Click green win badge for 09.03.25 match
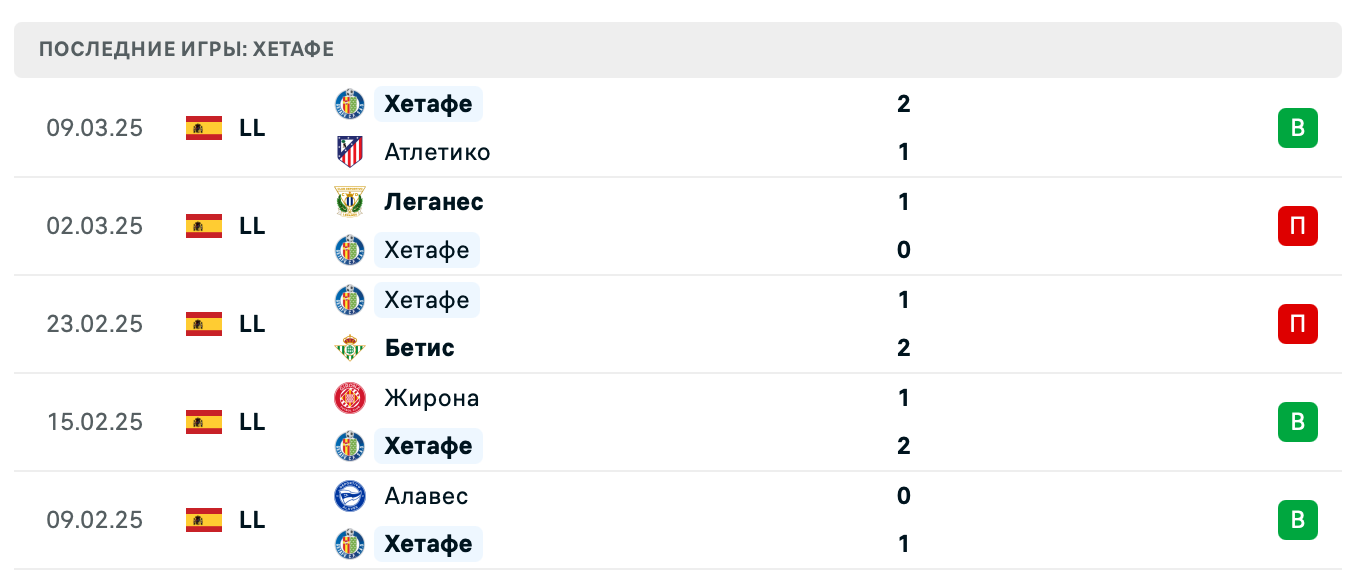This screenshot has width=1358, height=586. click(x=1297, y=128)
